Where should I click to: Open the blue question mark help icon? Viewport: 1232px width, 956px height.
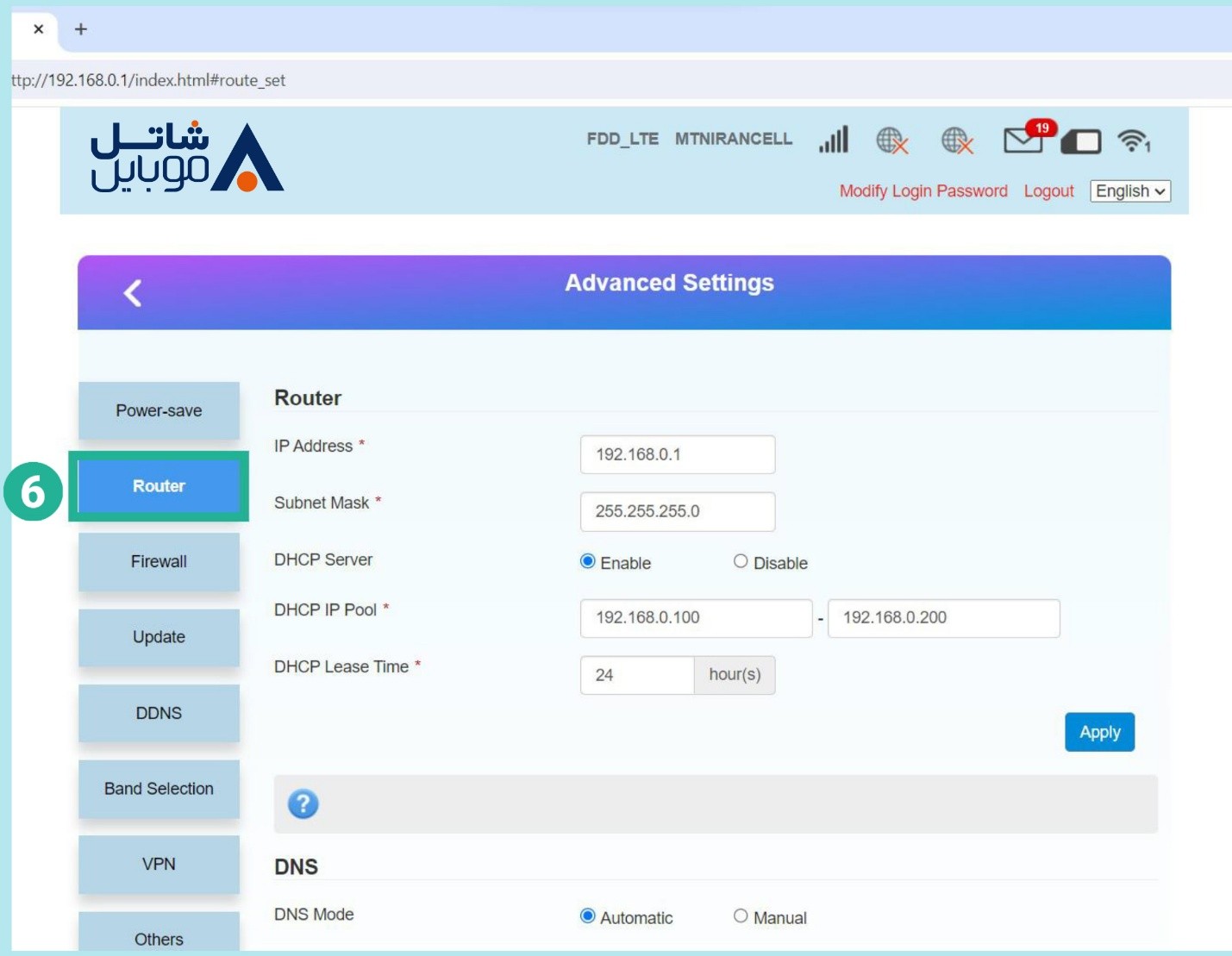click(x=303, y=803)
